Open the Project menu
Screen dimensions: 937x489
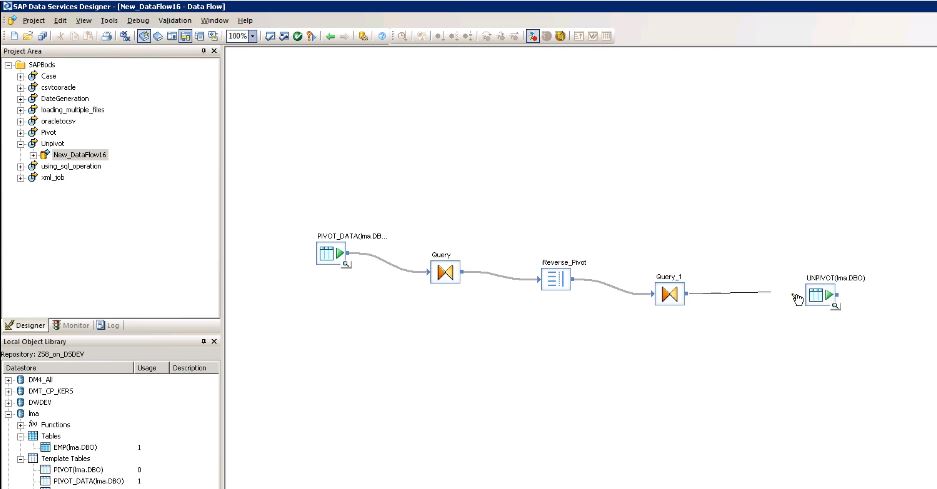(33, 20)
